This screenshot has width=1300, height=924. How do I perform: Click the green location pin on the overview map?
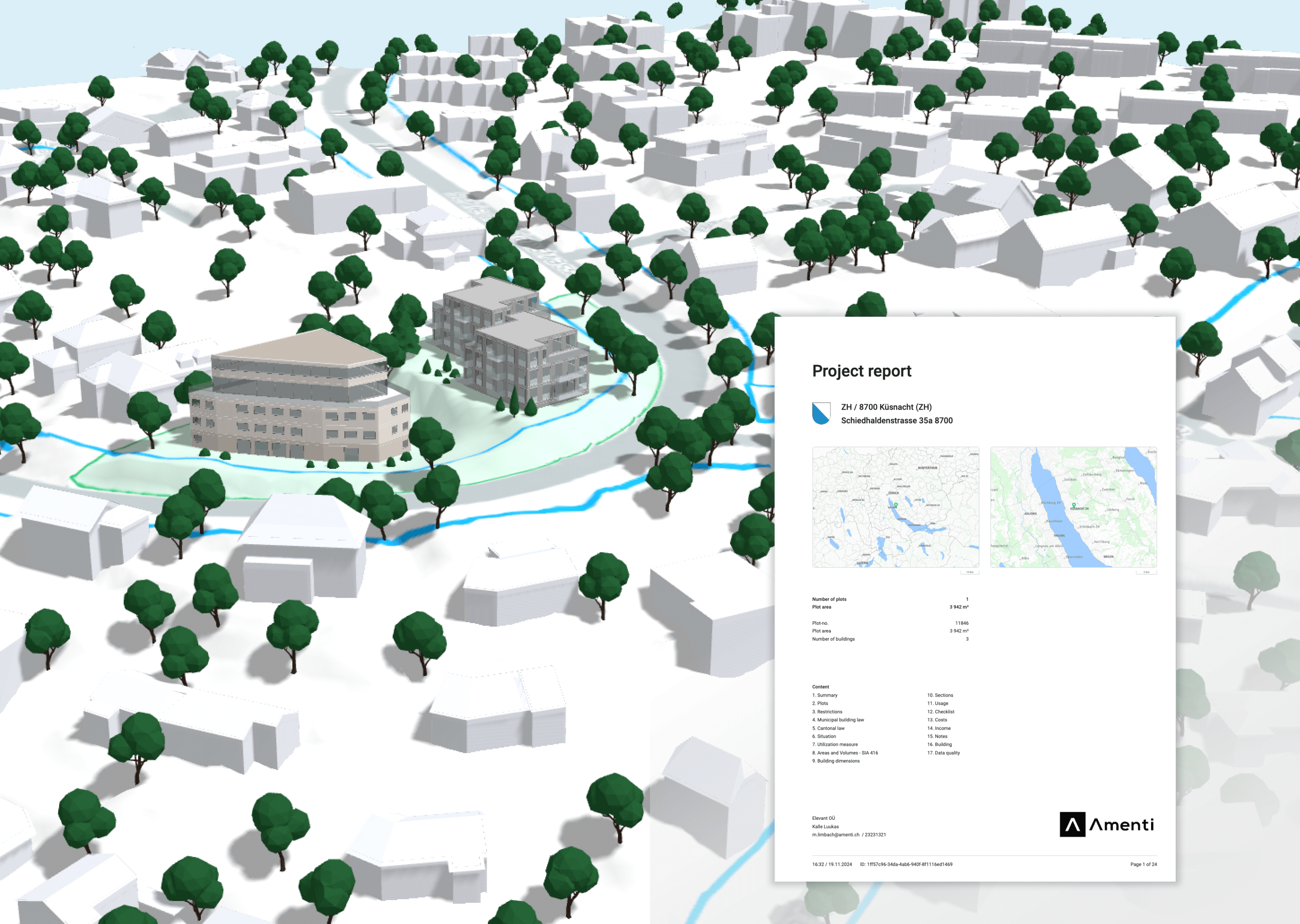click(895, 505)
